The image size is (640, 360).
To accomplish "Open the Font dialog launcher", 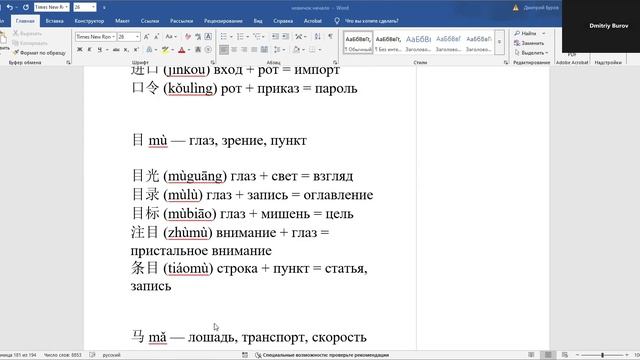I will [212, 62].
